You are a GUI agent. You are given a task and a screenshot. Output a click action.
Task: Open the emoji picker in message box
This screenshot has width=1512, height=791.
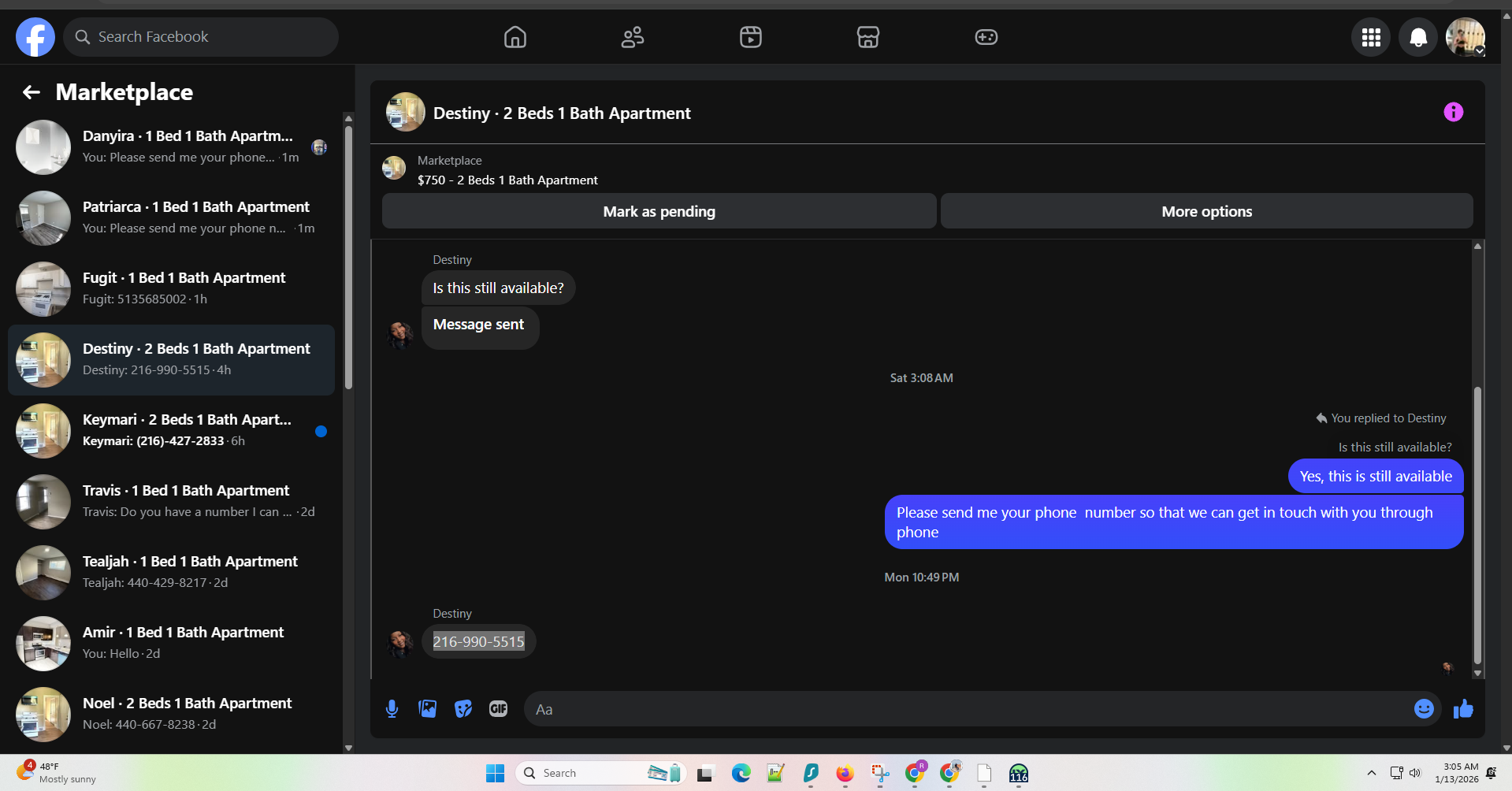tap(1424, 709)
